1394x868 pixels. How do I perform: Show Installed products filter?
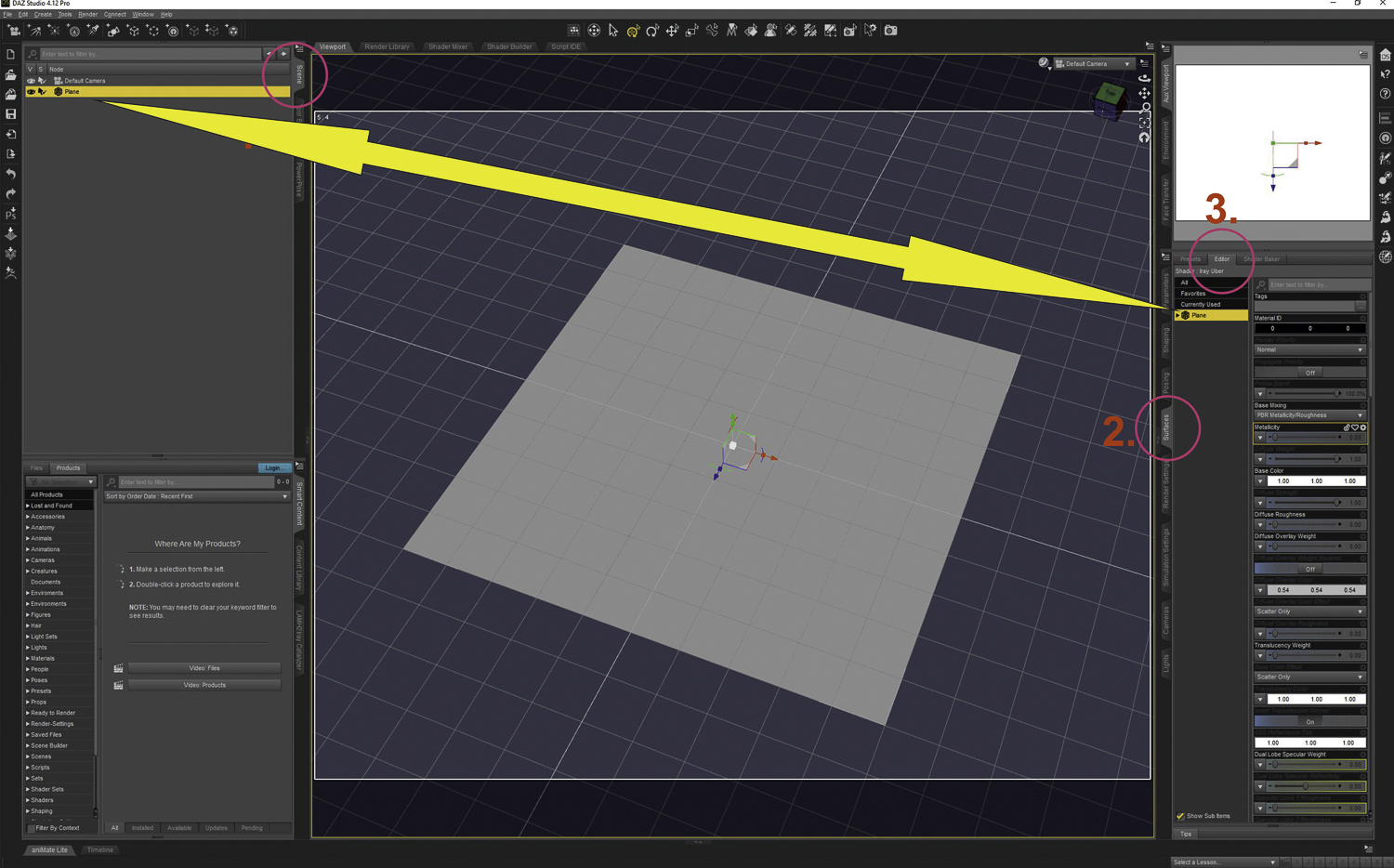tap(142, 828)
